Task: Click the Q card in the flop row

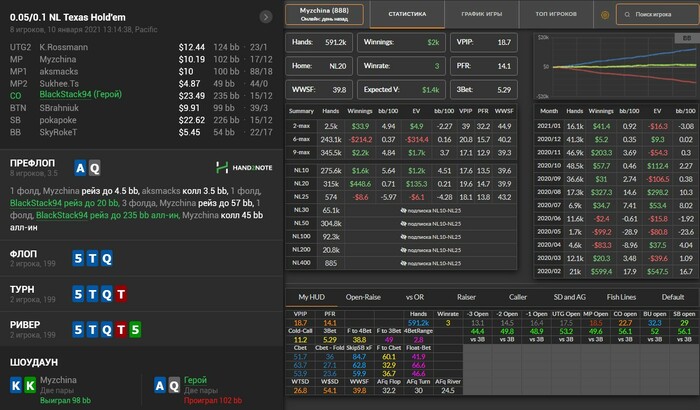Action: coord(107,259)
